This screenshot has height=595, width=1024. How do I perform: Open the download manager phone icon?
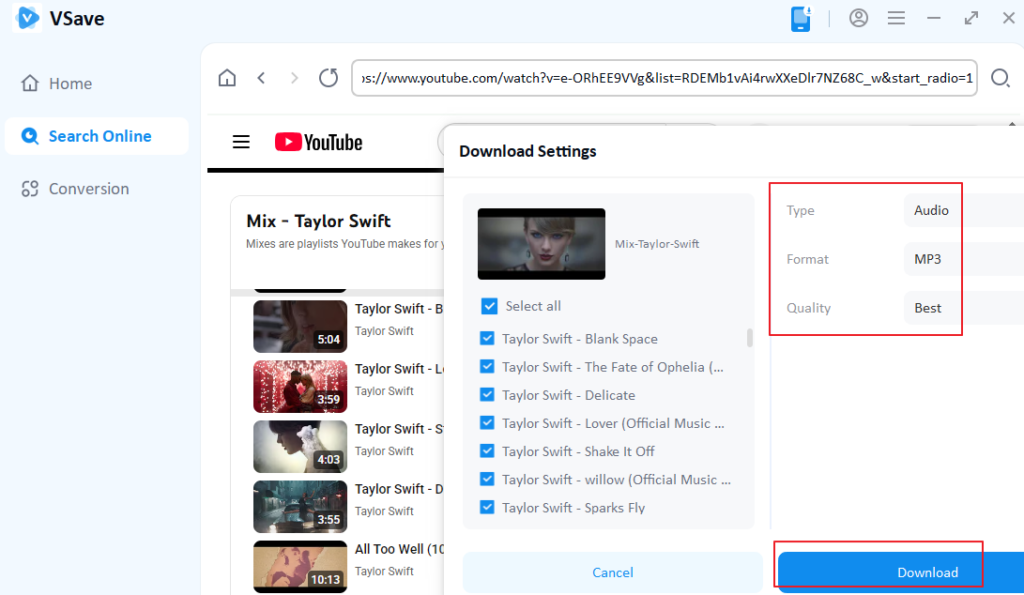801,19
